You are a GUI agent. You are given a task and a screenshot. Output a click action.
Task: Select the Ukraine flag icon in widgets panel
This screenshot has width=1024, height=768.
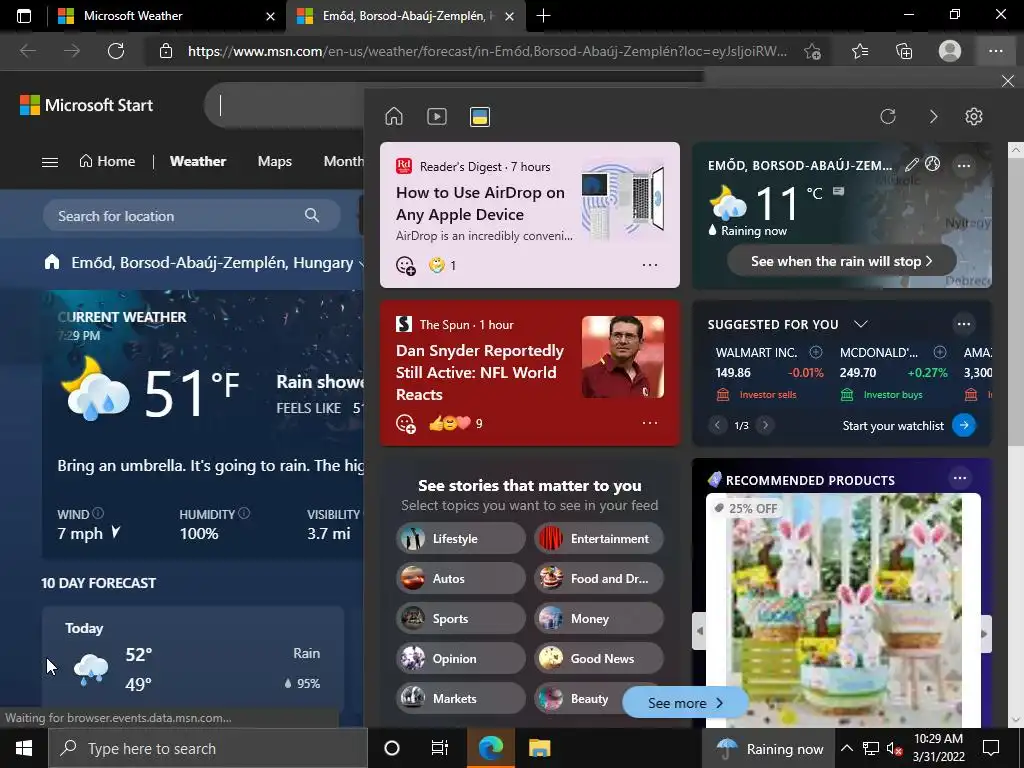tap(480, 117)
